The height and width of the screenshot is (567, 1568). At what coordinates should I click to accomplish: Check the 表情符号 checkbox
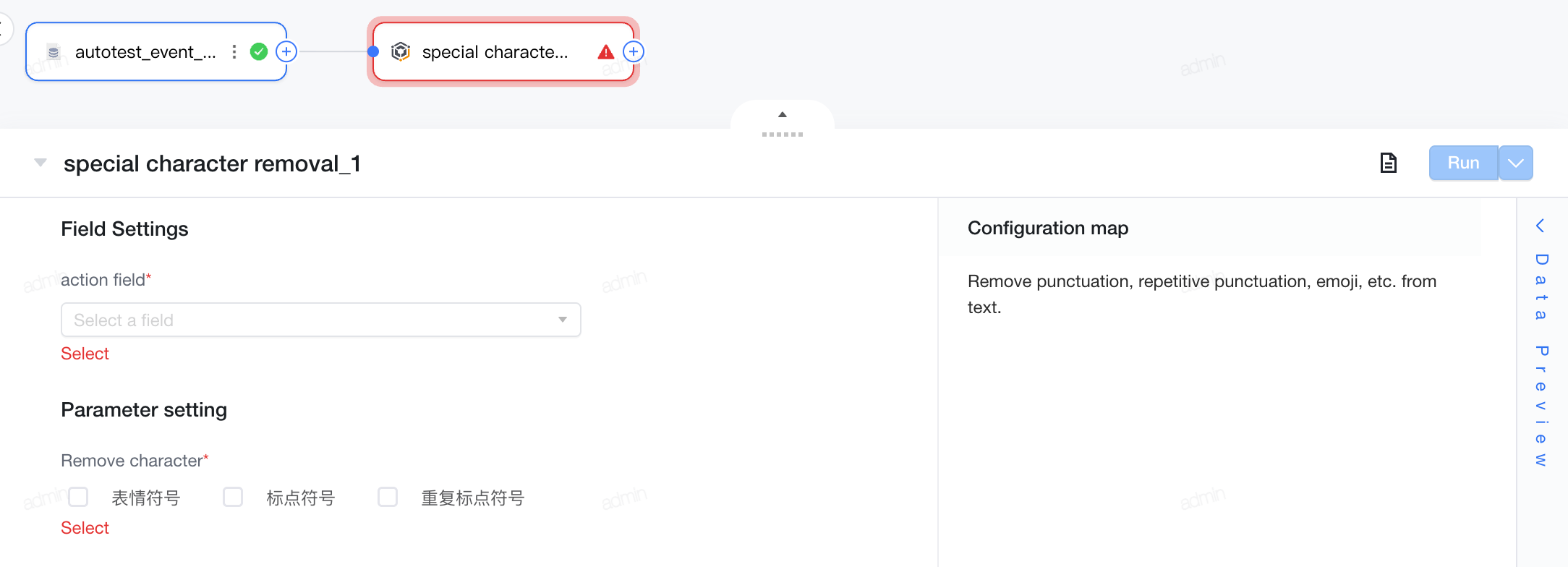(78, 497)
